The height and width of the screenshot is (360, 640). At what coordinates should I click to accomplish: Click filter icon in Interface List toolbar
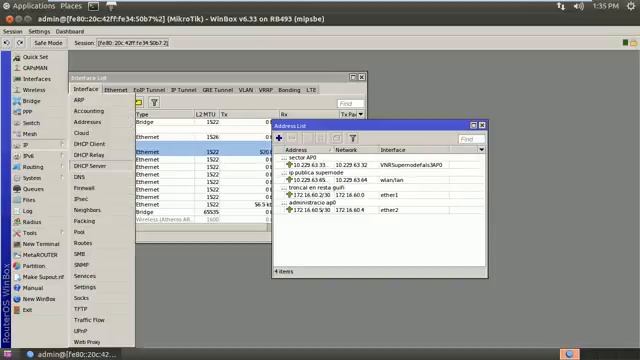[x=154, y=102]
